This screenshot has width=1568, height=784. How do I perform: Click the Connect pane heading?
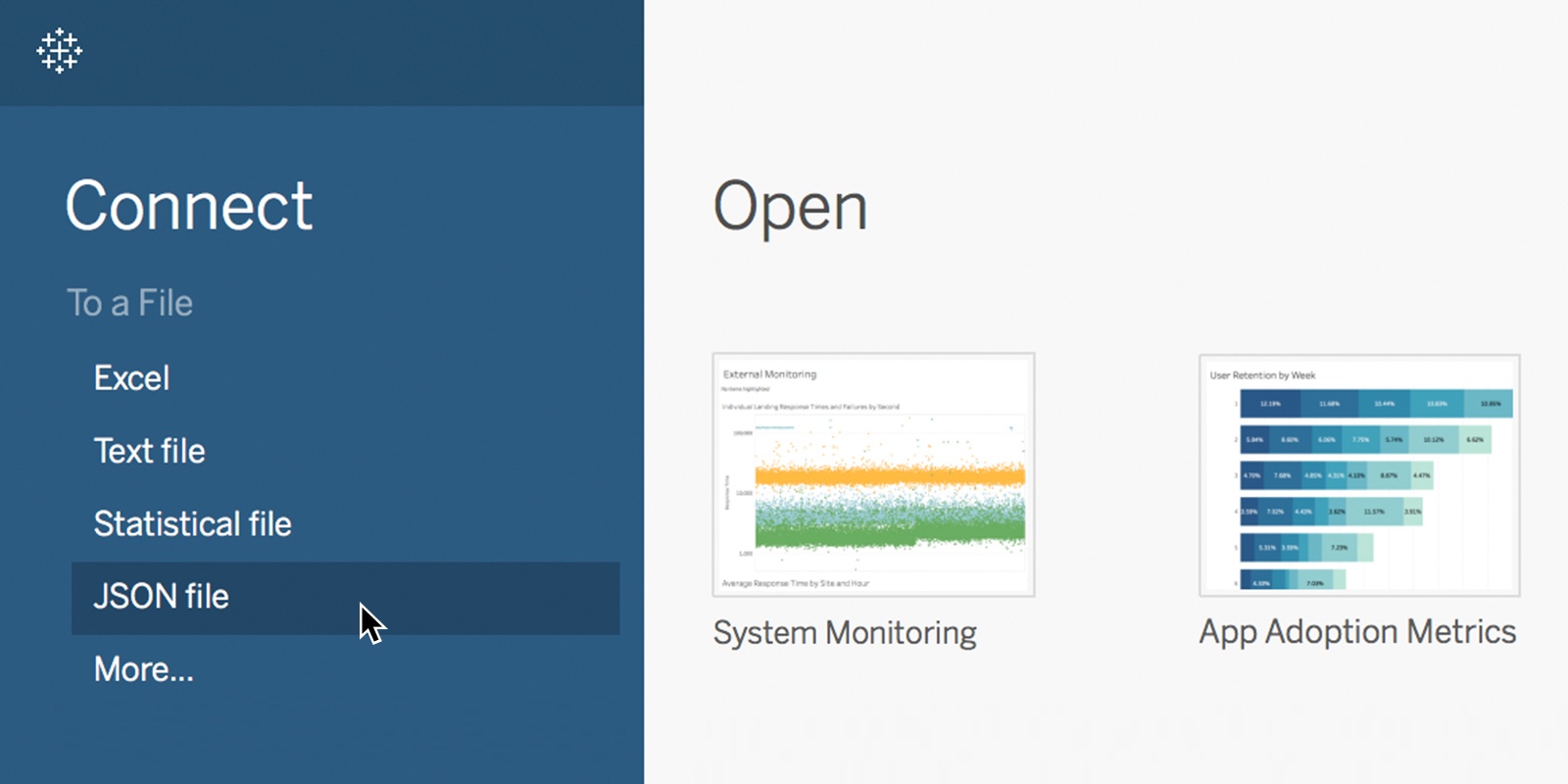pos(188,206)
